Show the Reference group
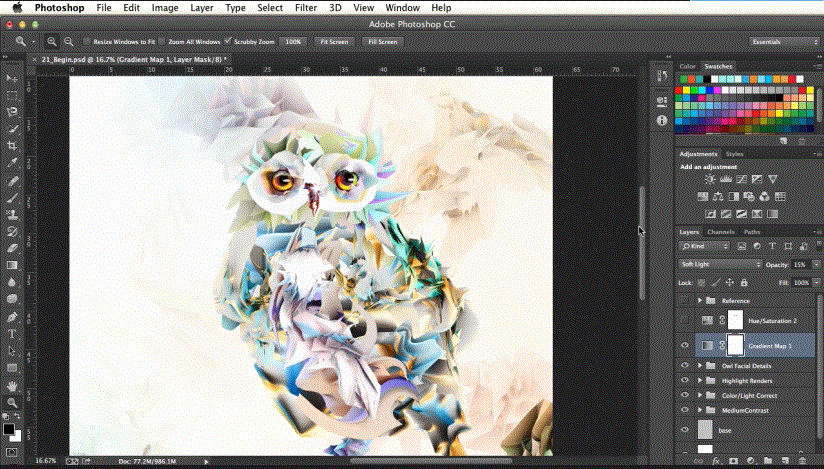The height and width of the screenshot is (469, 824). 685,300
